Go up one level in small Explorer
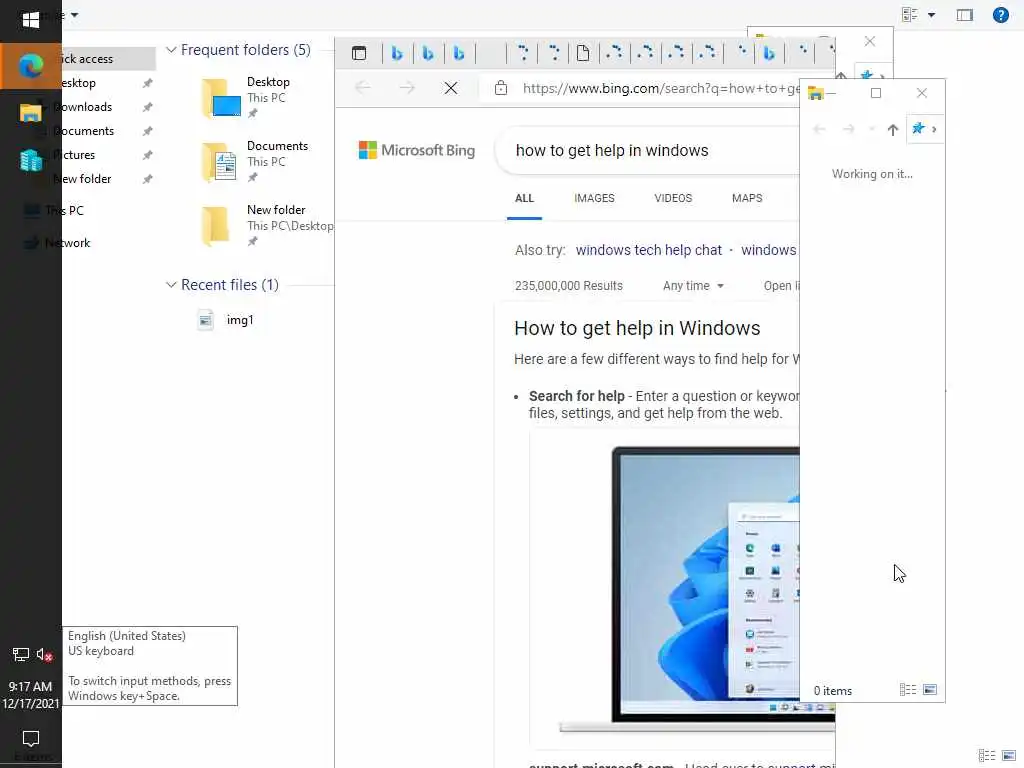The image size is (1024, 768). [892, 129]
